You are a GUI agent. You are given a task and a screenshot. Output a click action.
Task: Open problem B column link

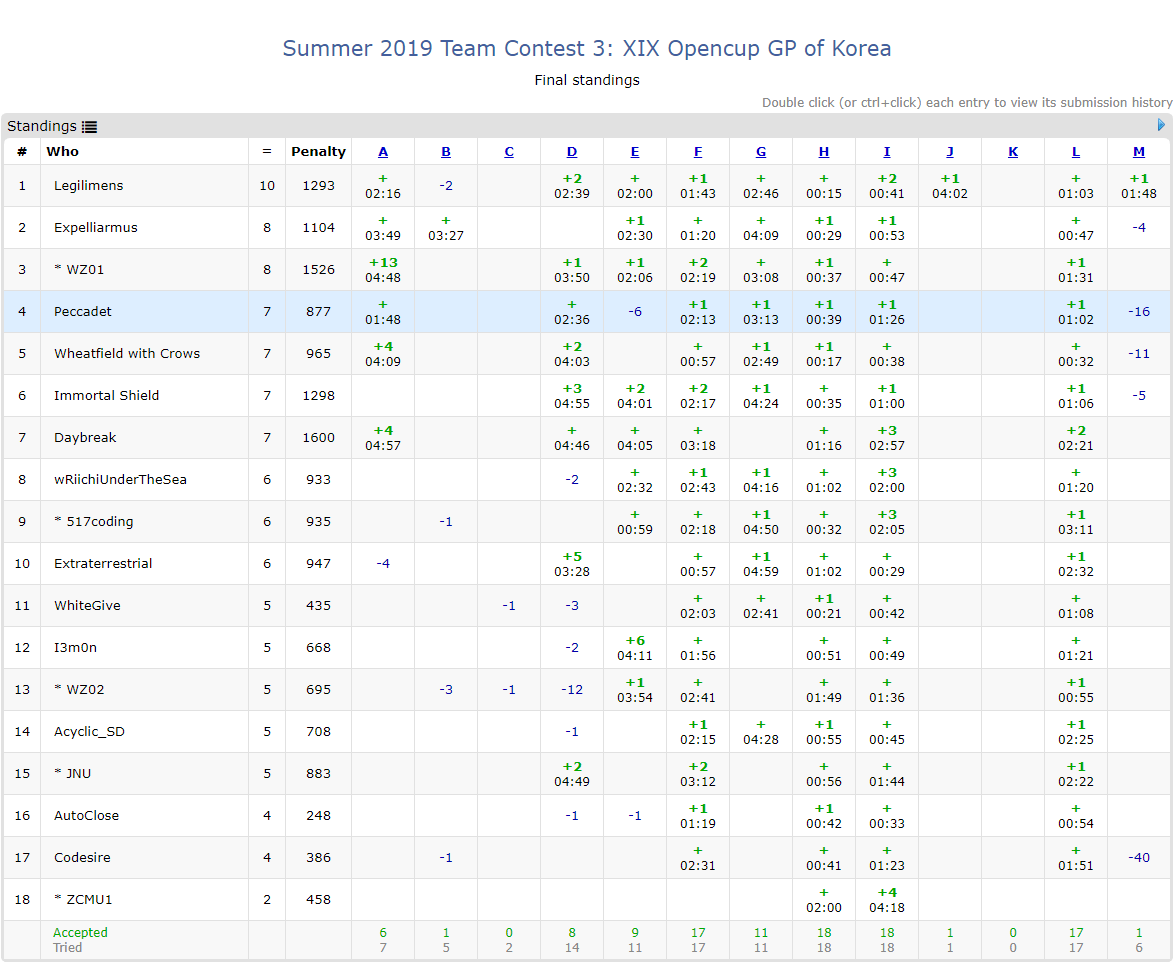point(446,152)
